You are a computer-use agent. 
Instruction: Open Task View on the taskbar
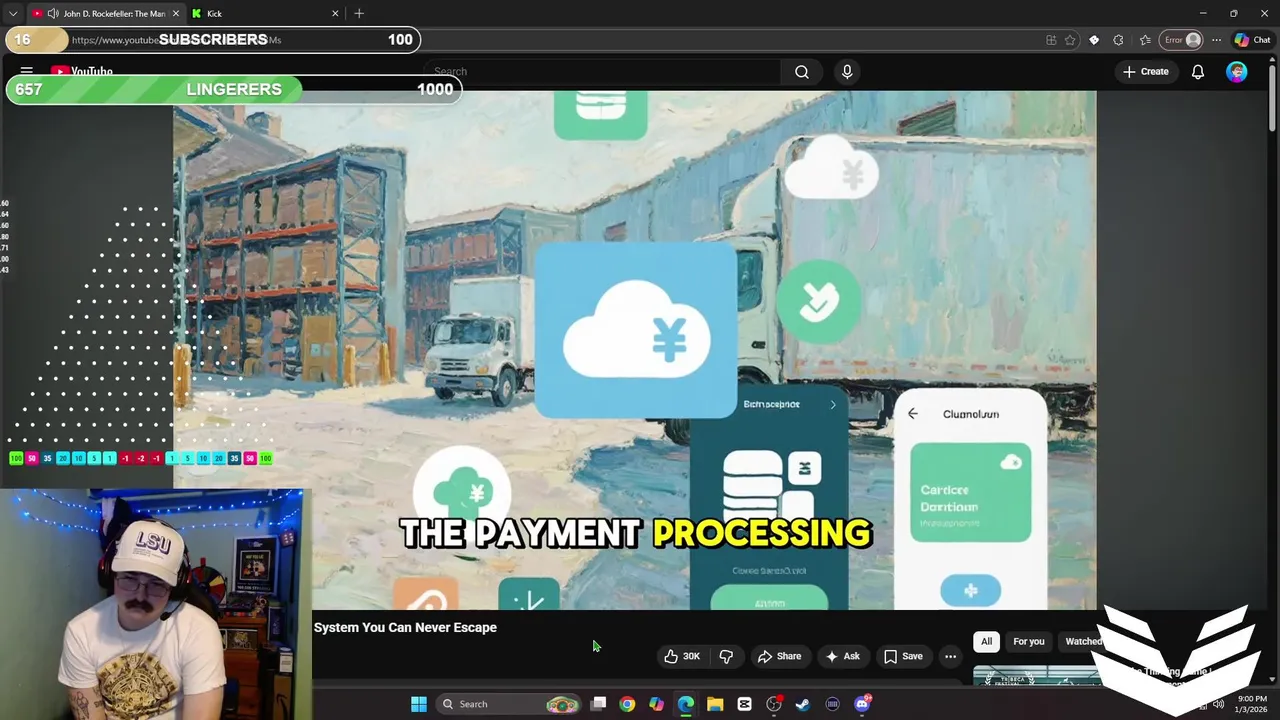pyautogui.click(x=598, y=704)
